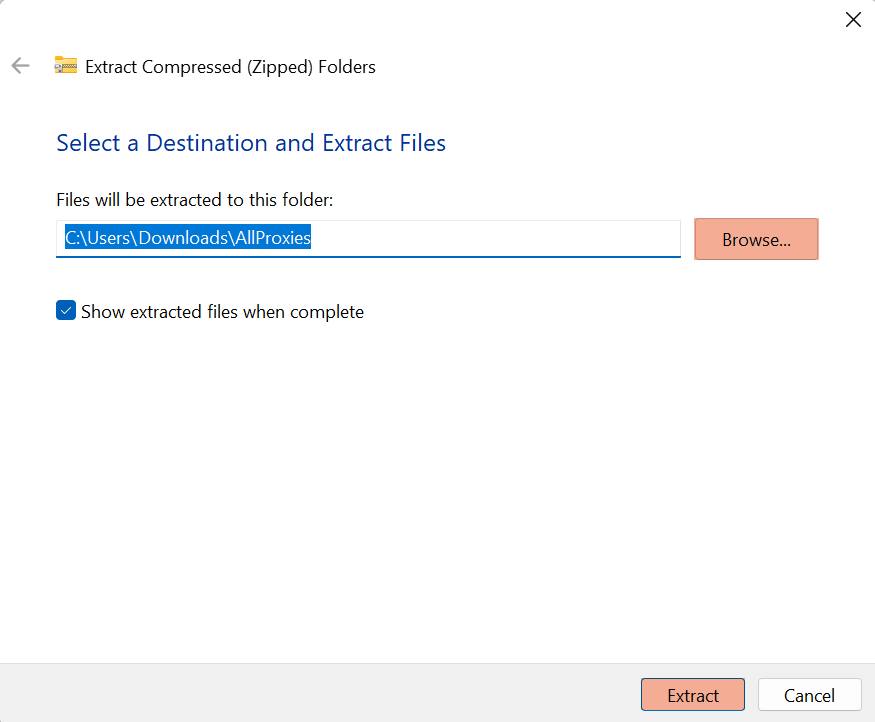Click the "Select a Destination and Extract Files" heading
This screenshot has height=722, width=875.
pos(251,143)
